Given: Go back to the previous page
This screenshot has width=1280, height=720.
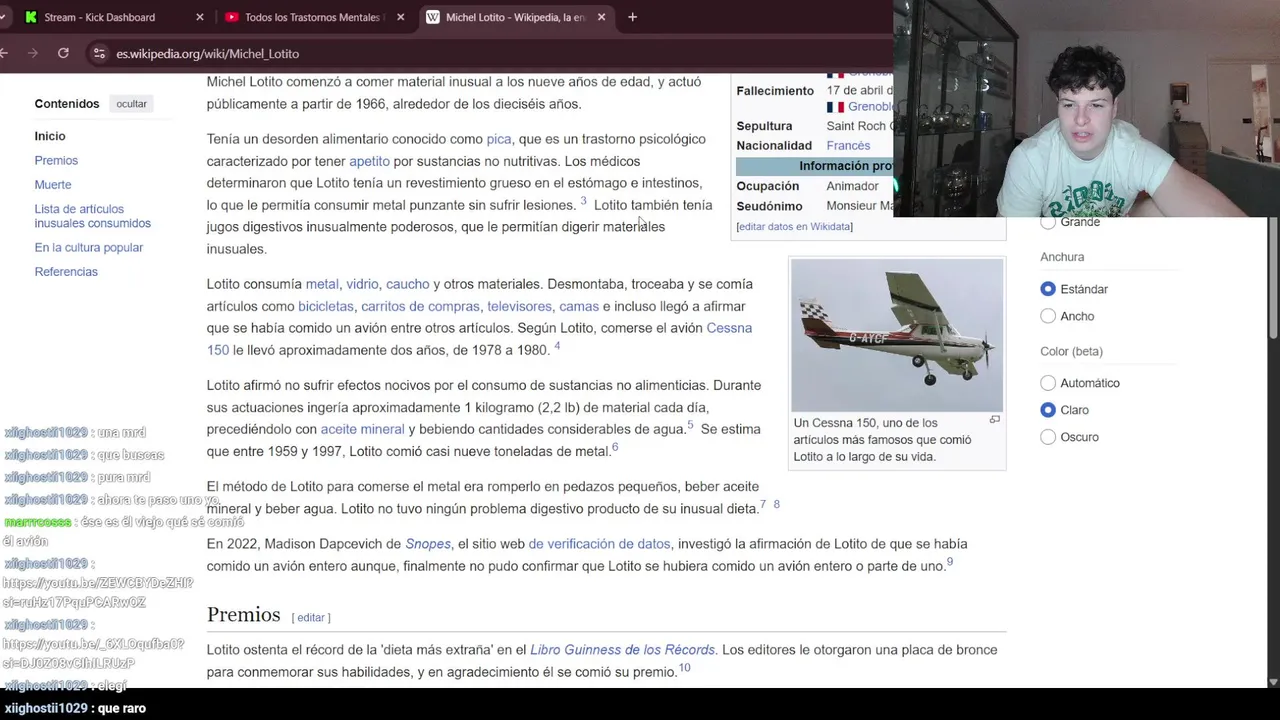Looking at the screenshot, I should 5,53.
